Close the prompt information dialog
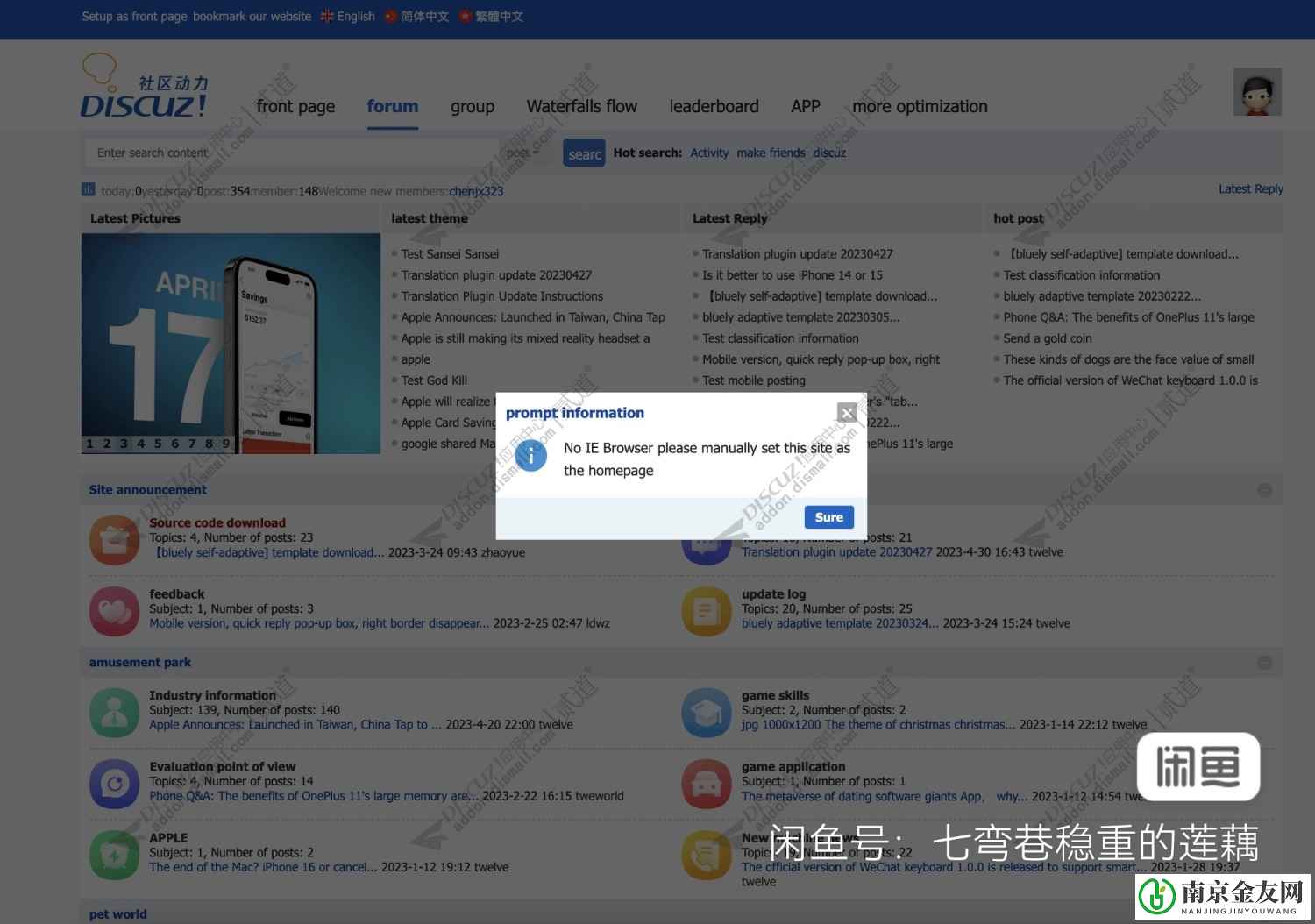Screen dimensions: 1315x924 [x=846, y=412]
